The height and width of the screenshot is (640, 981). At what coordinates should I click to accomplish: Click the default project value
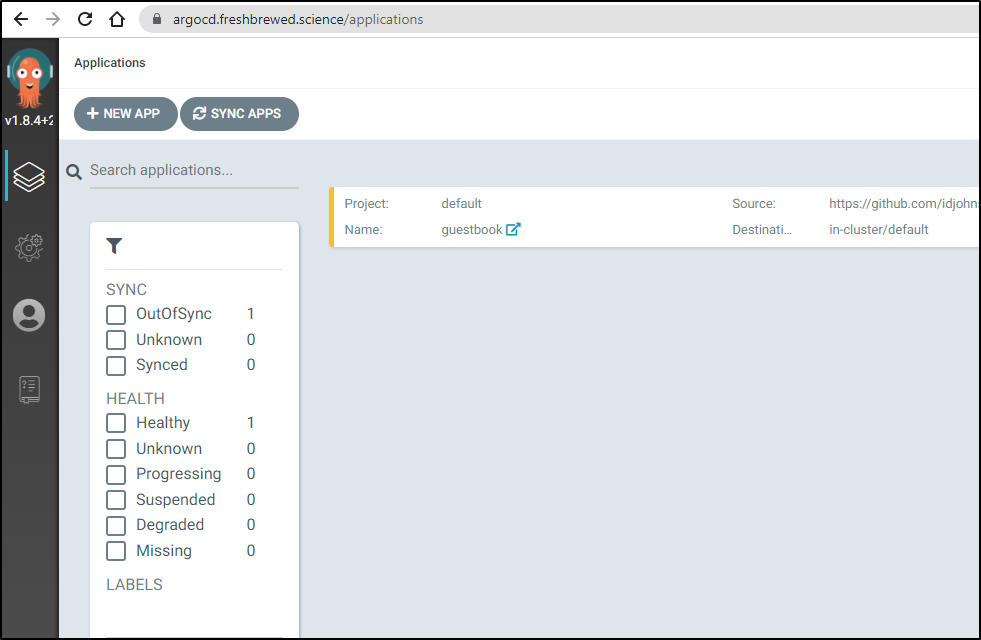[x=461, y=203]
